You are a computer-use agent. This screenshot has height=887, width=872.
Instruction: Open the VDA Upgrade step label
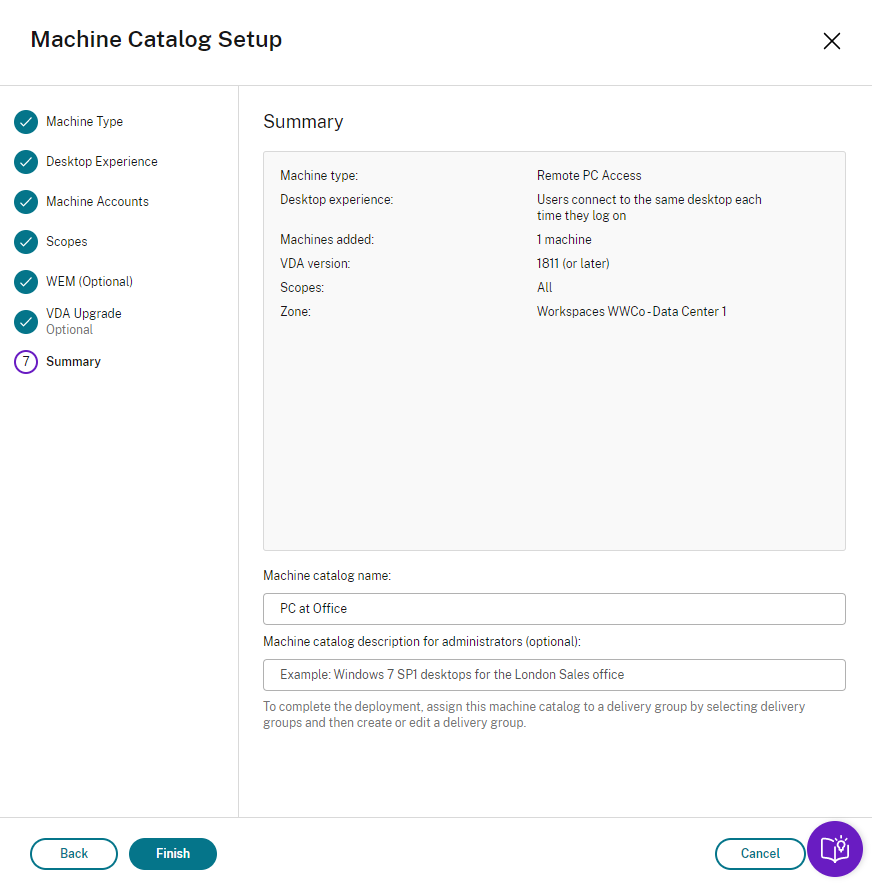coord(83,314)
